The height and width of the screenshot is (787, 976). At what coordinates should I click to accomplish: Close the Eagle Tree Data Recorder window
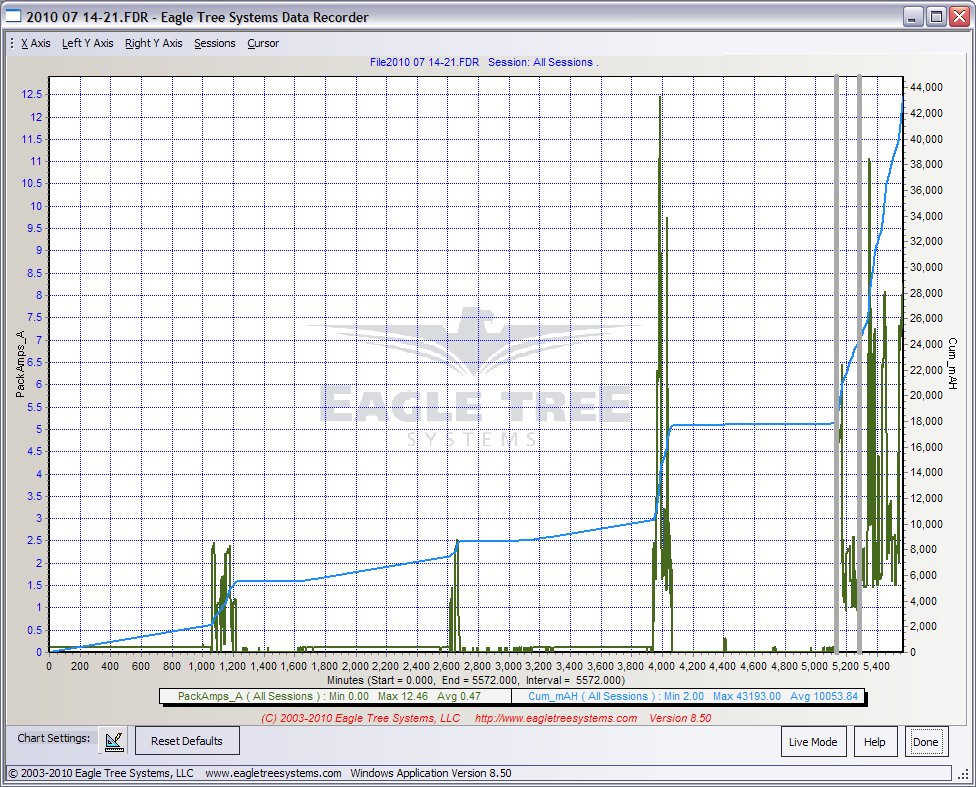(958, 17)
